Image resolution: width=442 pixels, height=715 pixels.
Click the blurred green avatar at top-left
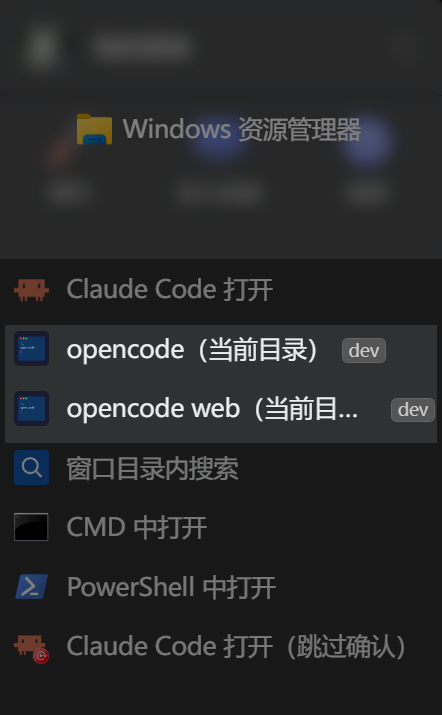42,47
